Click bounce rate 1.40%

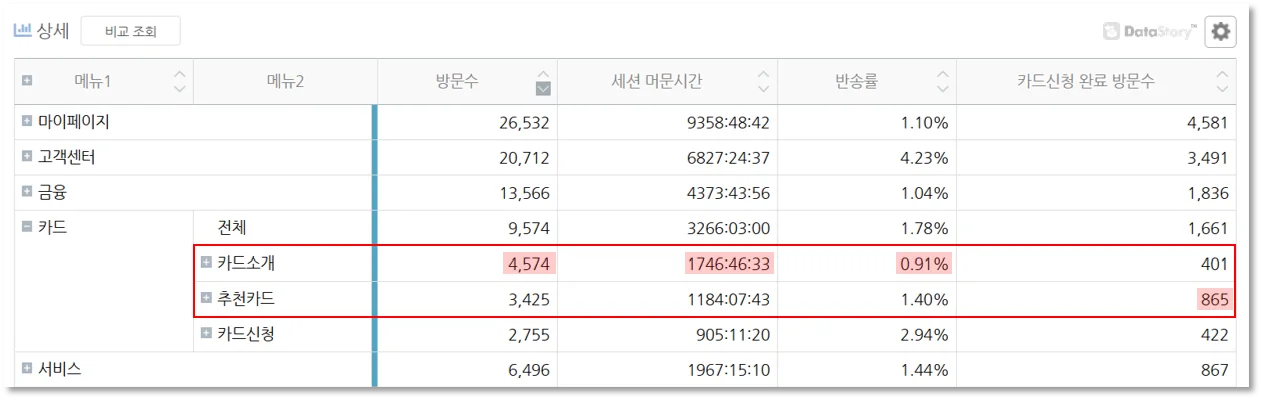click(924, 298)
